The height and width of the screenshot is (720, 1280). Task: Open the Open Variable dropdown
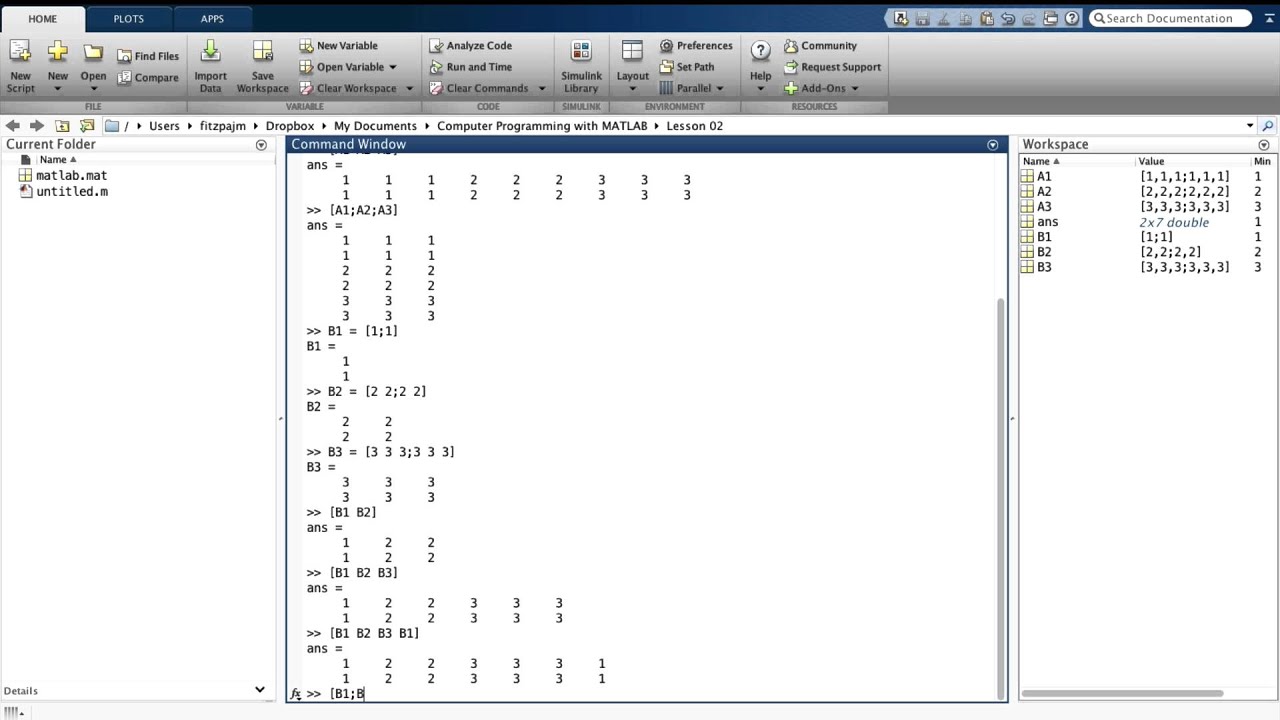[392, 67]
